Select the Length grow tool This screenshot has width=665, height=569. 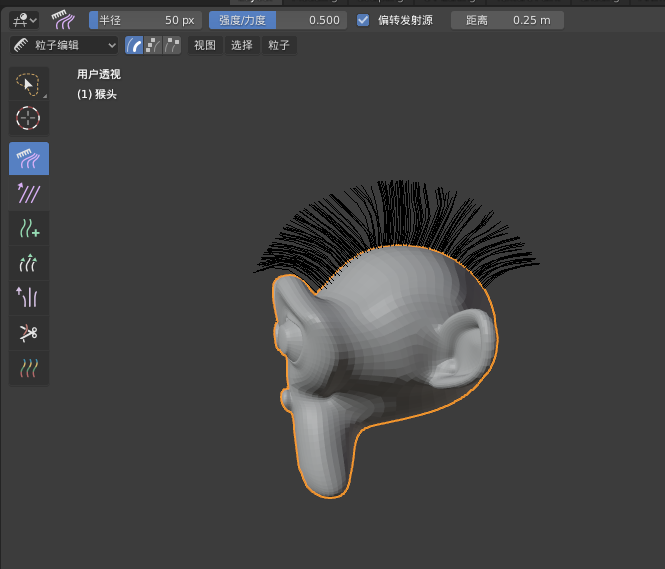(x=29, y=263)
